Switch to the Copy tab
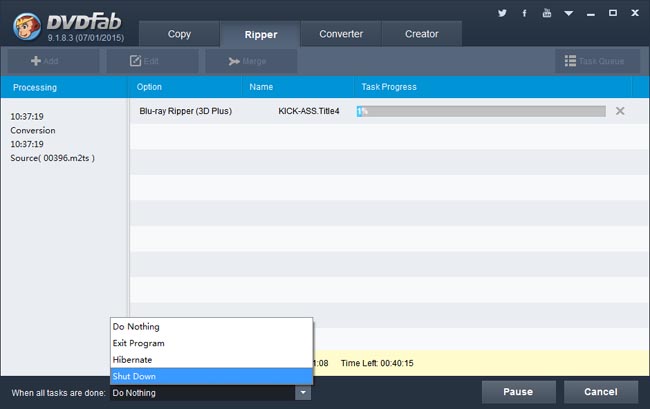 point(179,34)
